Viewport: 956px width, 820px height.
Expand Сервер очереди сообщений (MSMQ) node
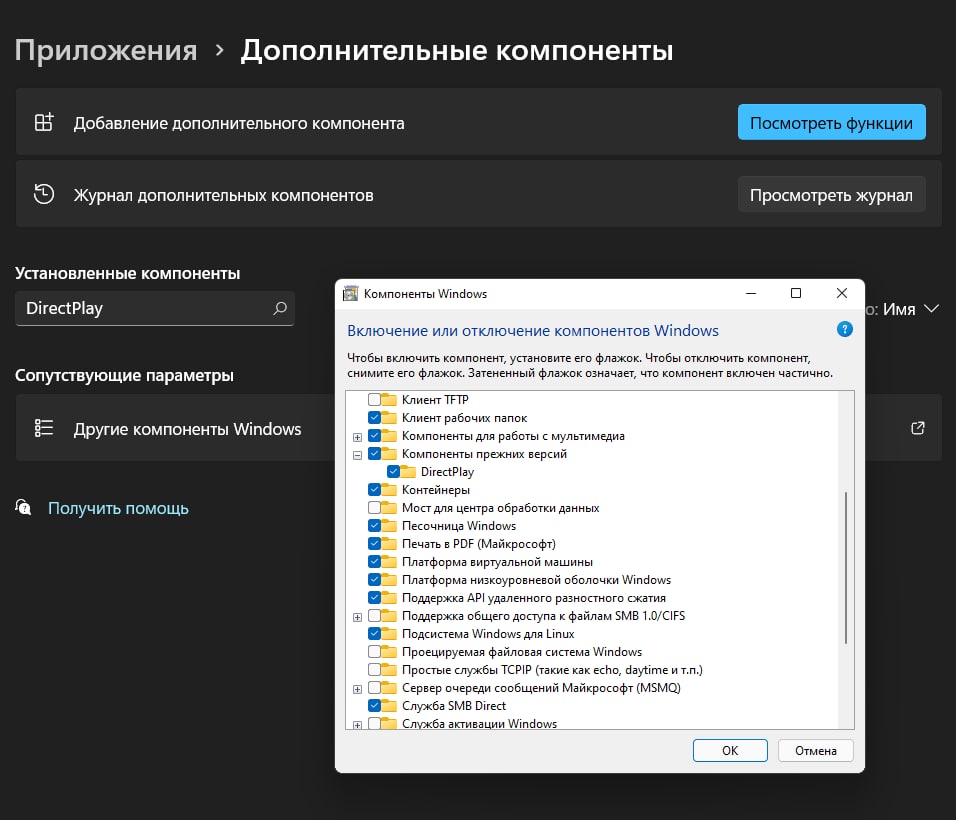click(358, 689)
